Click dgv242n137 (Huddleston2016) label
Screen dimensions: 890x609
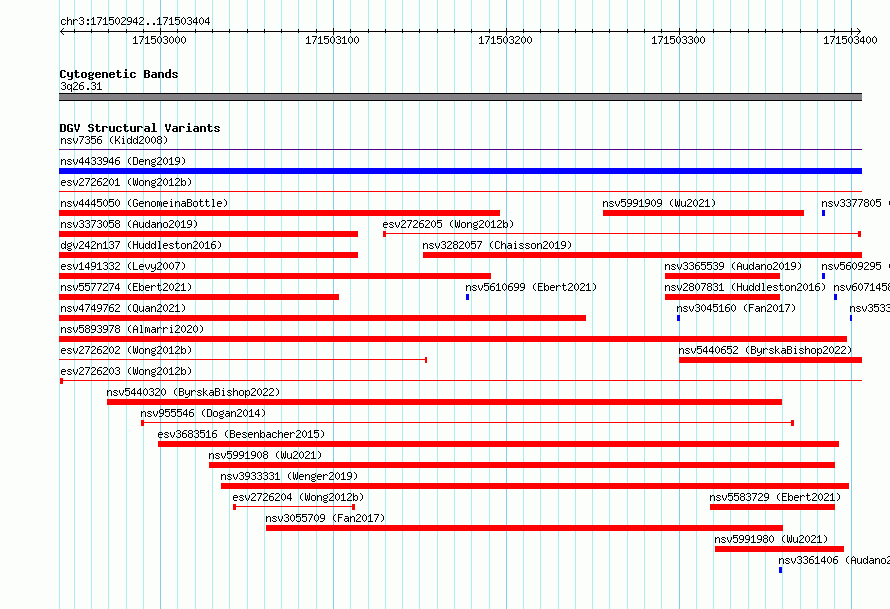[x=141, y=245]
